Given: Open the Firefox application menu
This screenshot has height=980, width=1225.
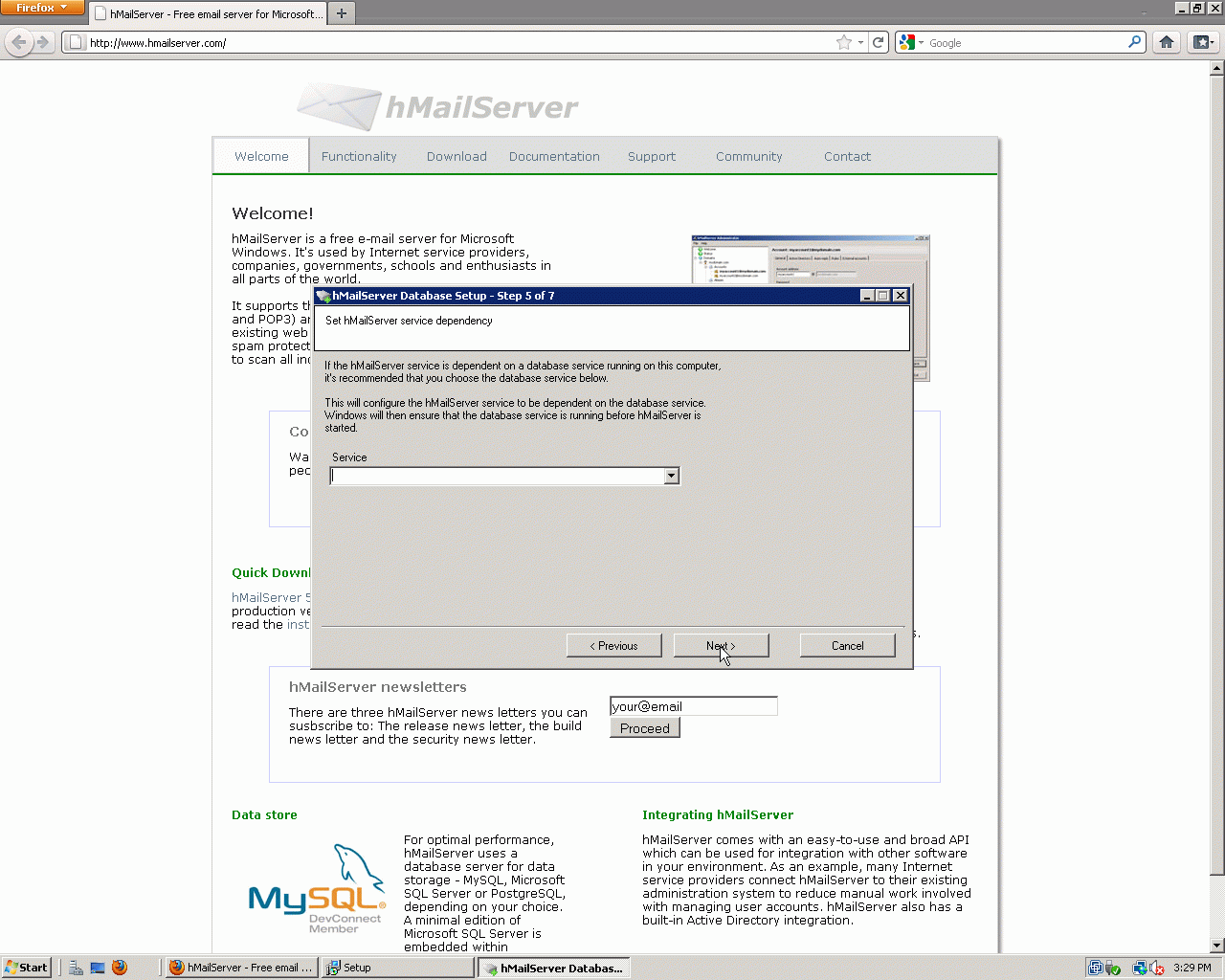Looking at the screenshot, I should [x=40, y=8].
